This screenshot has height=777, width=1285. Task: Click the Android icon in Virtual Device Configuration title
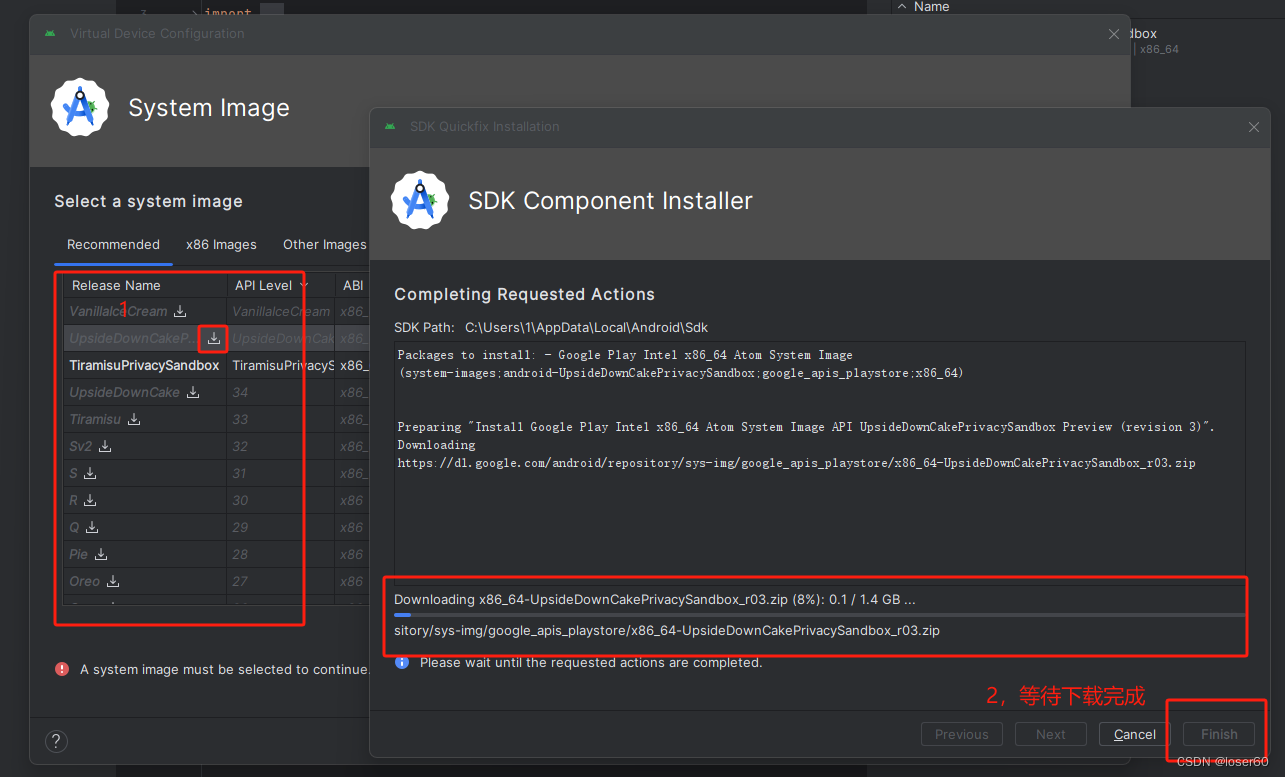[50, 33]
